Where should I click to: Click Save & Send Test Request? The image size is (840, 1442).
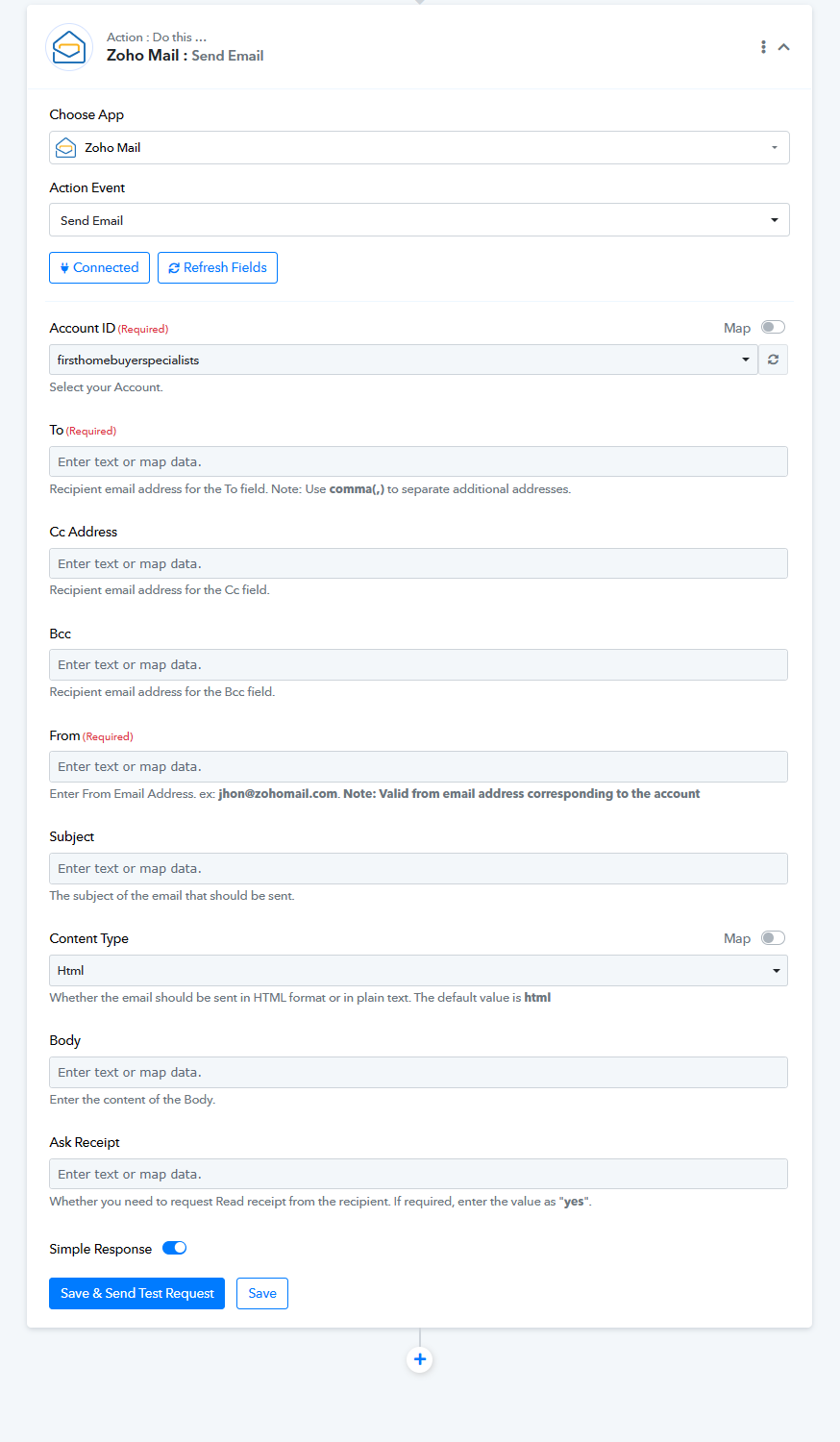coord(136,1294)
